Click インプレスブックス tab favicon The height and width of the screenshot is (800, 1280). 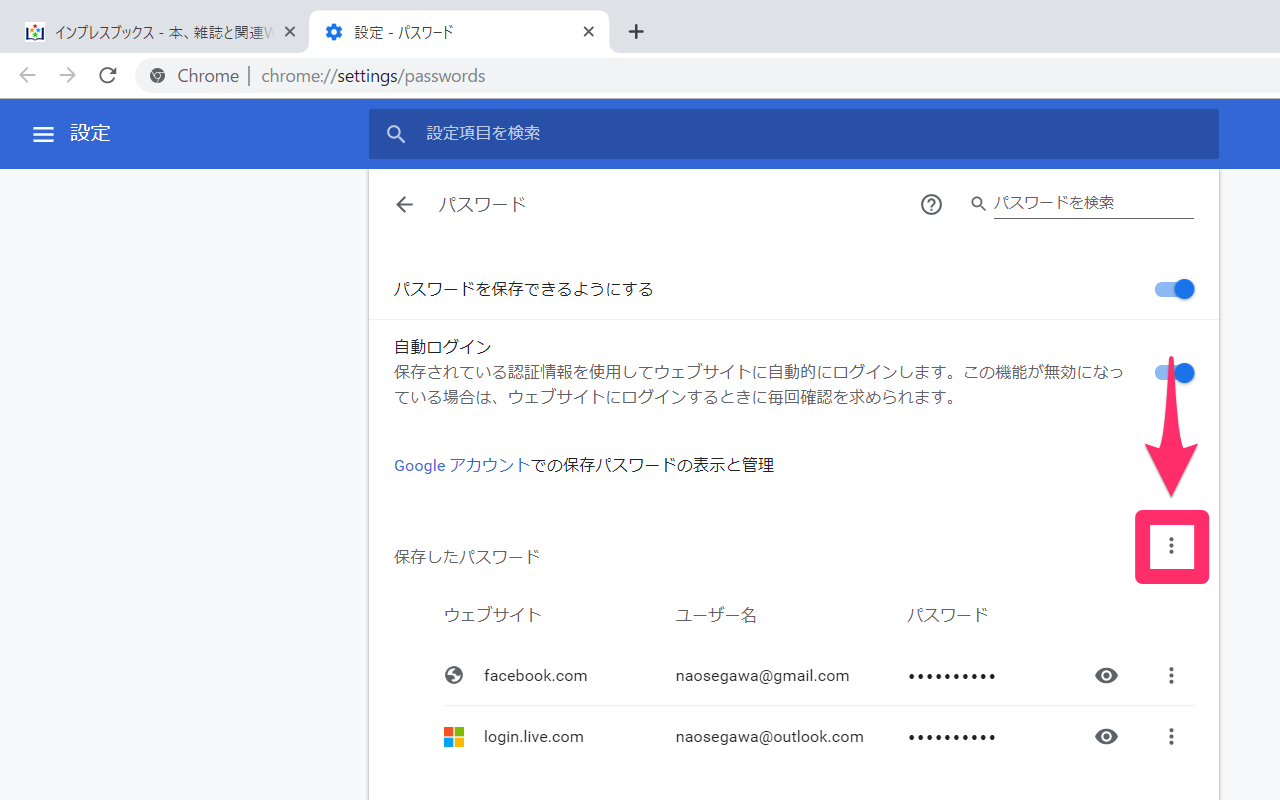tap(35, 32)
